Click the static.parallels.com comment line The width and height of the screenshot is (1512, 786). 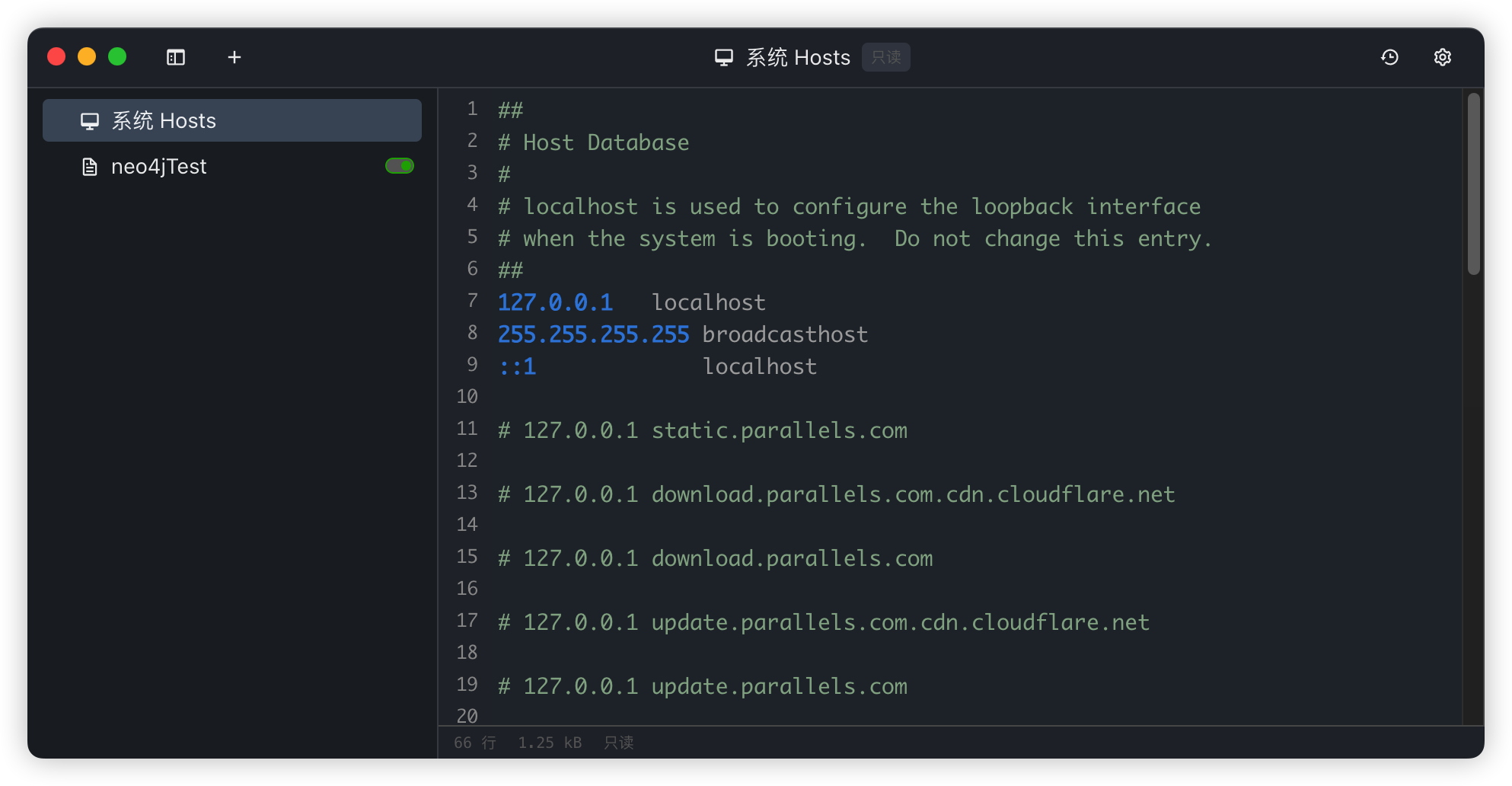click(702, 430)
